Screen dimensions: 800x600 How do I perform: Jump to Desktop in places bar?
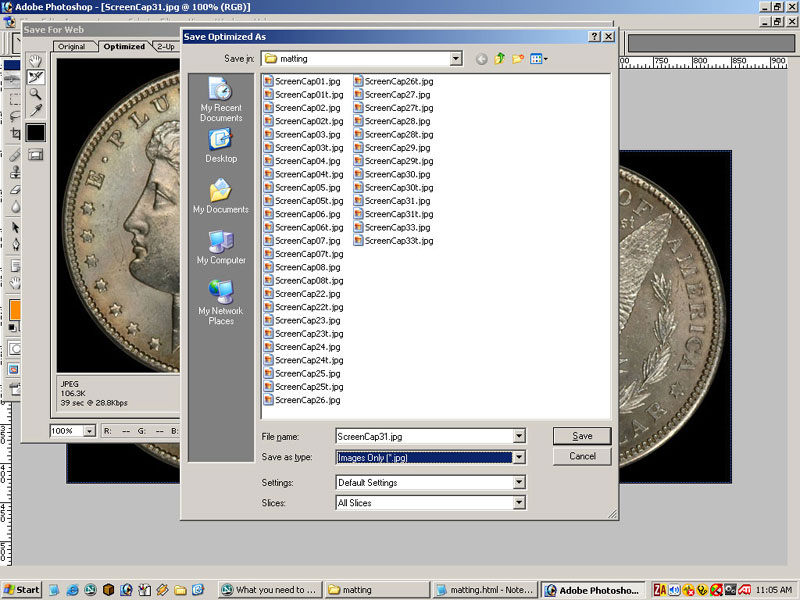pos(221,146)
